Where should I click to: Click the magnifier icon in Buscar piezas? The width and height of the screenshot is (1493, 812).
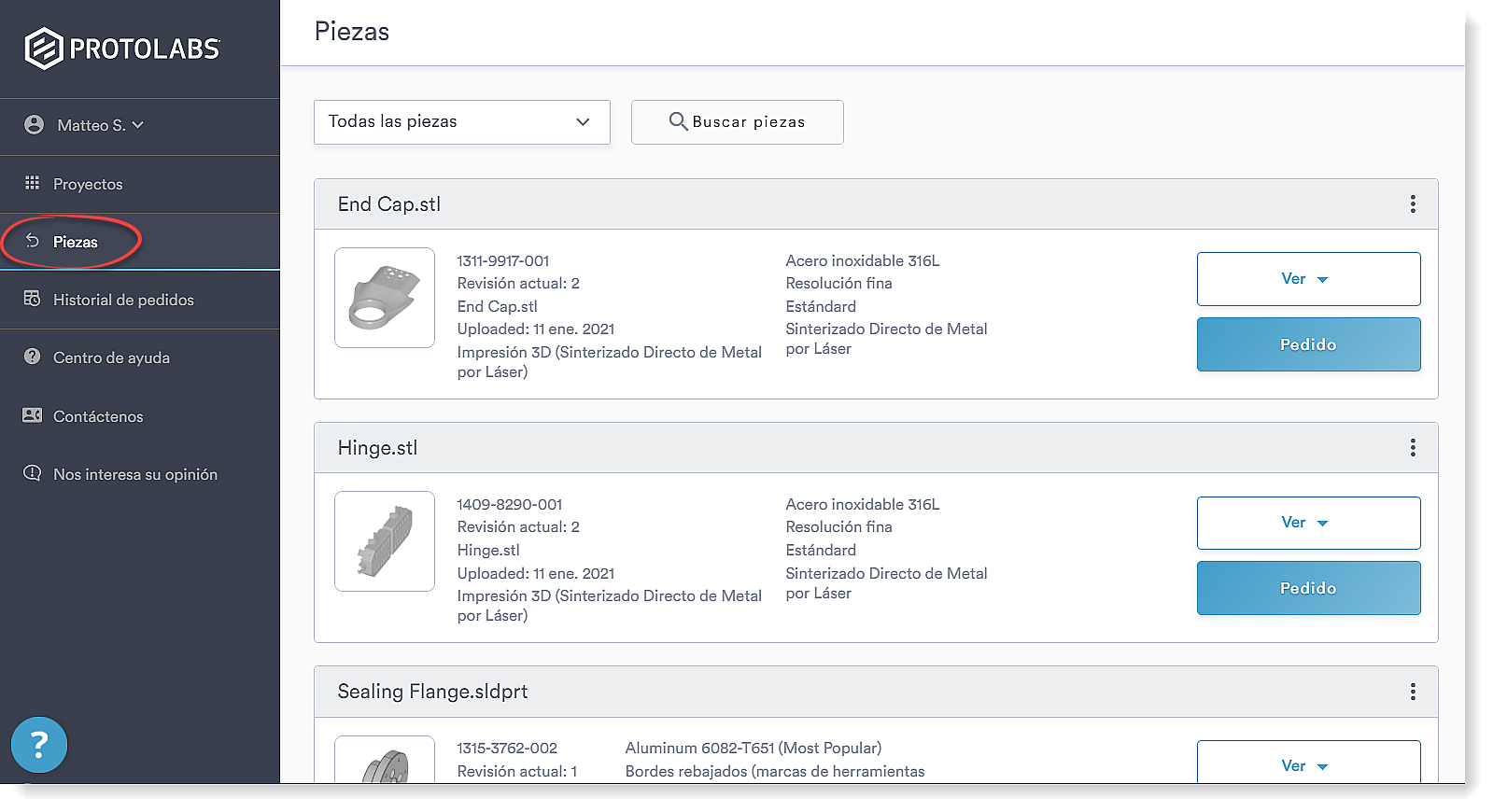[x=679, y=121]
